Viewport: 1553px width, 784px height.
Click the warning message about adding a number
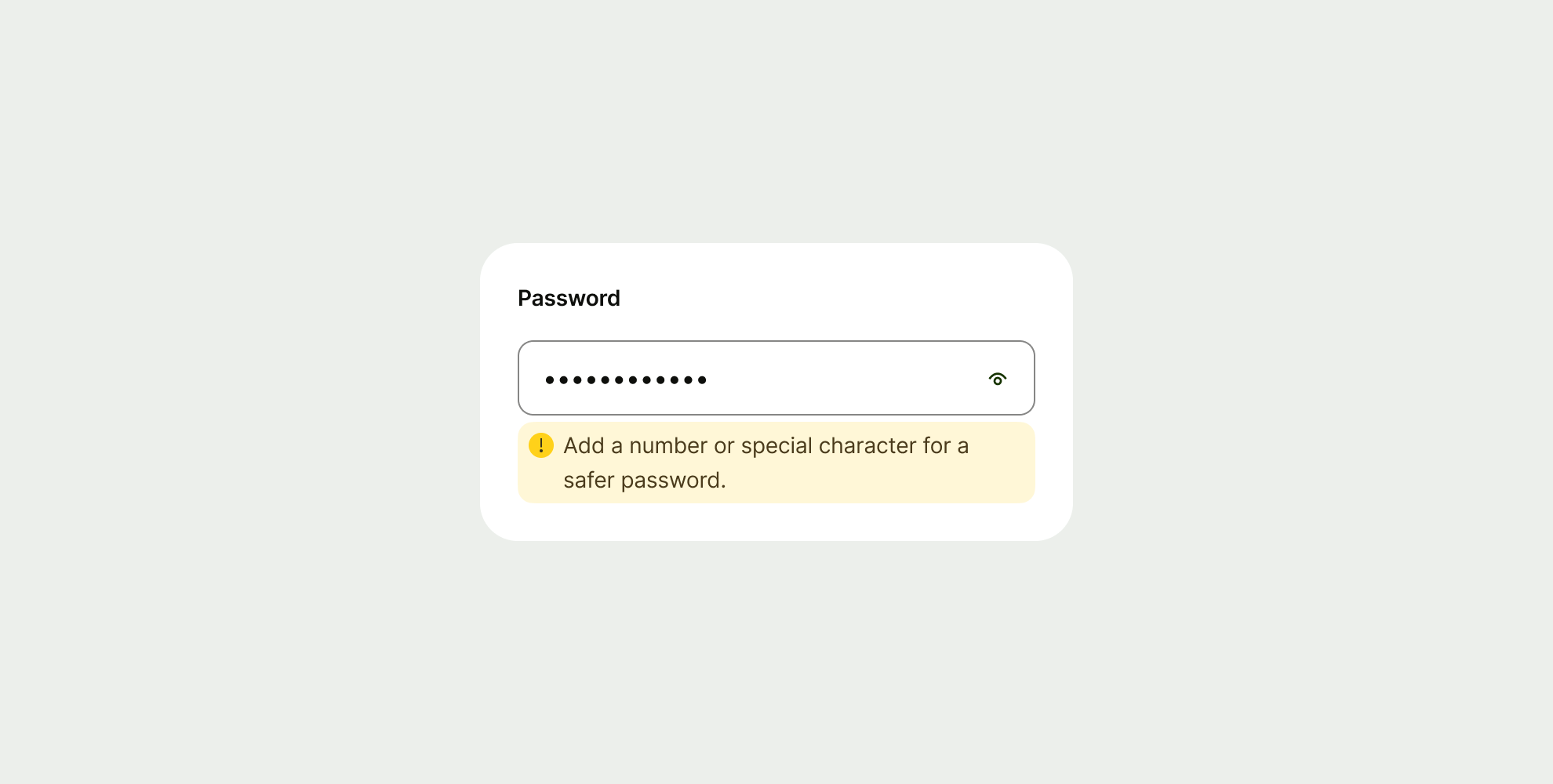coord(766,445)
